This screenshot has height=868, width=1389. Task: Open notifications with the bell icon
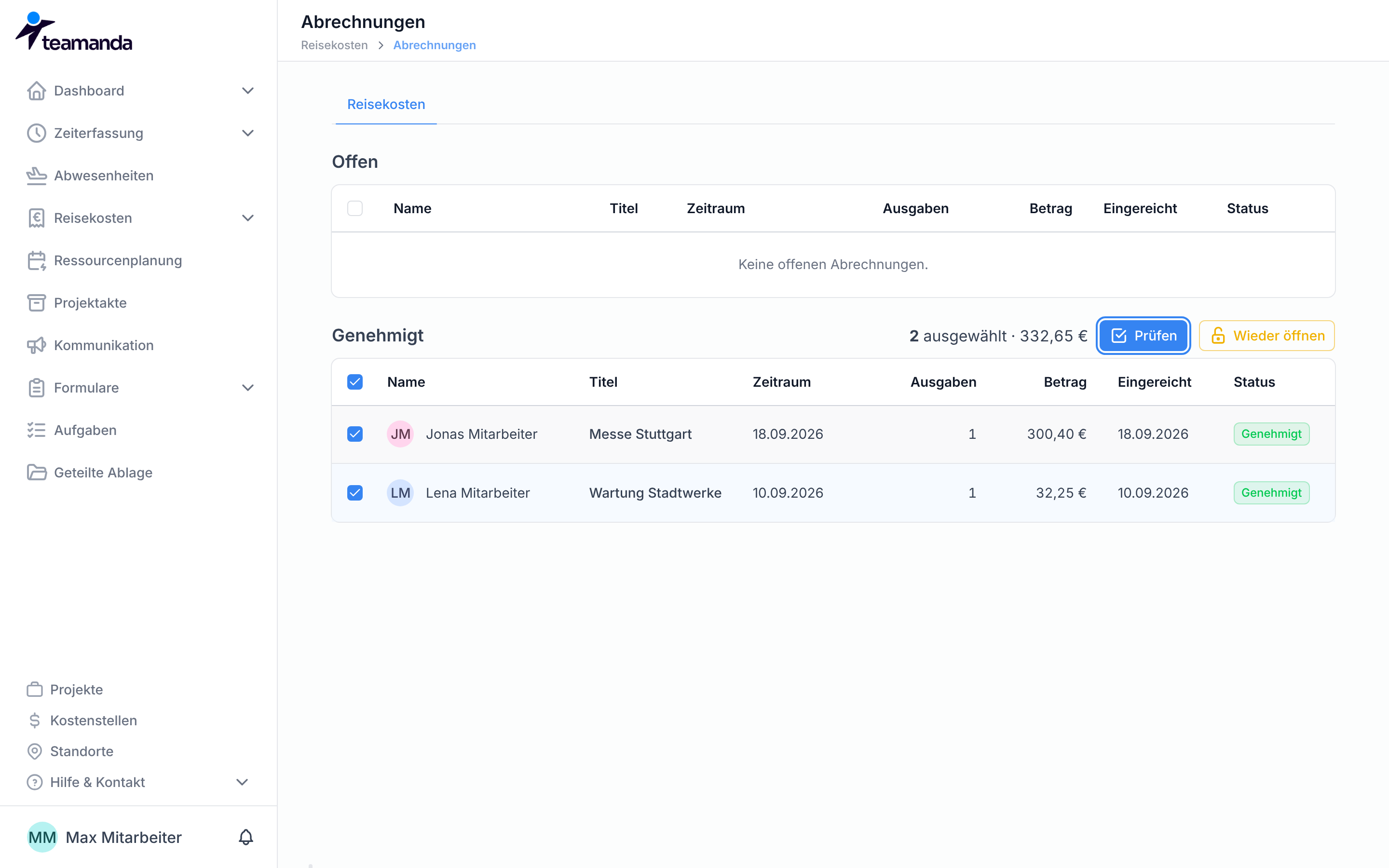pos(245,838)
